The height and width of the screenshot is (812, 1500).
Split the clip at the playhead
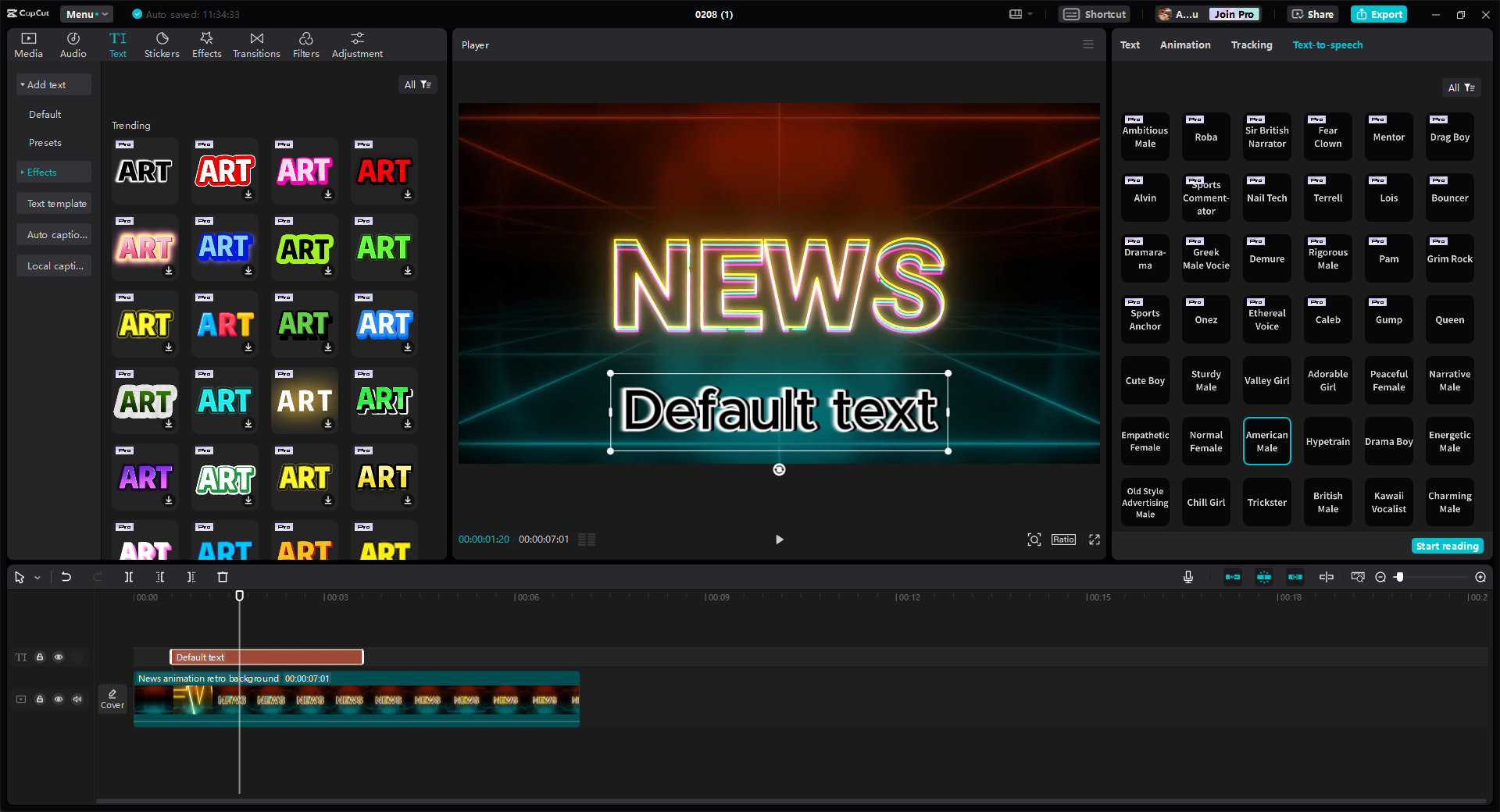click(128, 577)
